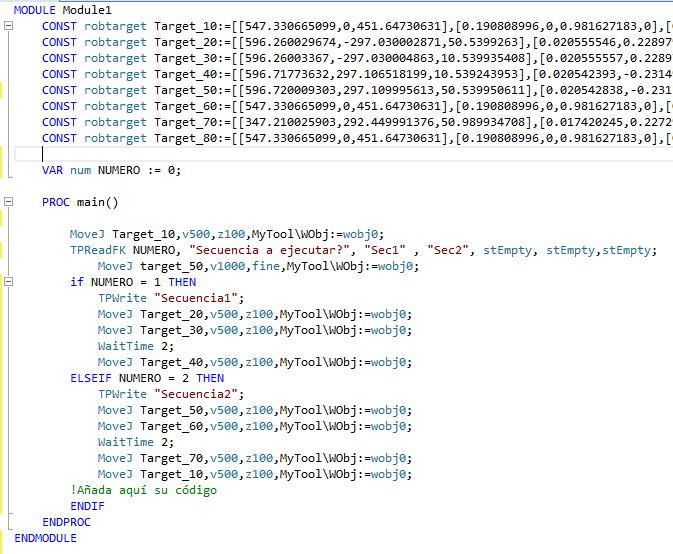The height and width of the screenshot is (554, 673).
Task: Click the 'MoveJ target_50,v1000,fine' line
Action: tap(258, 266)
